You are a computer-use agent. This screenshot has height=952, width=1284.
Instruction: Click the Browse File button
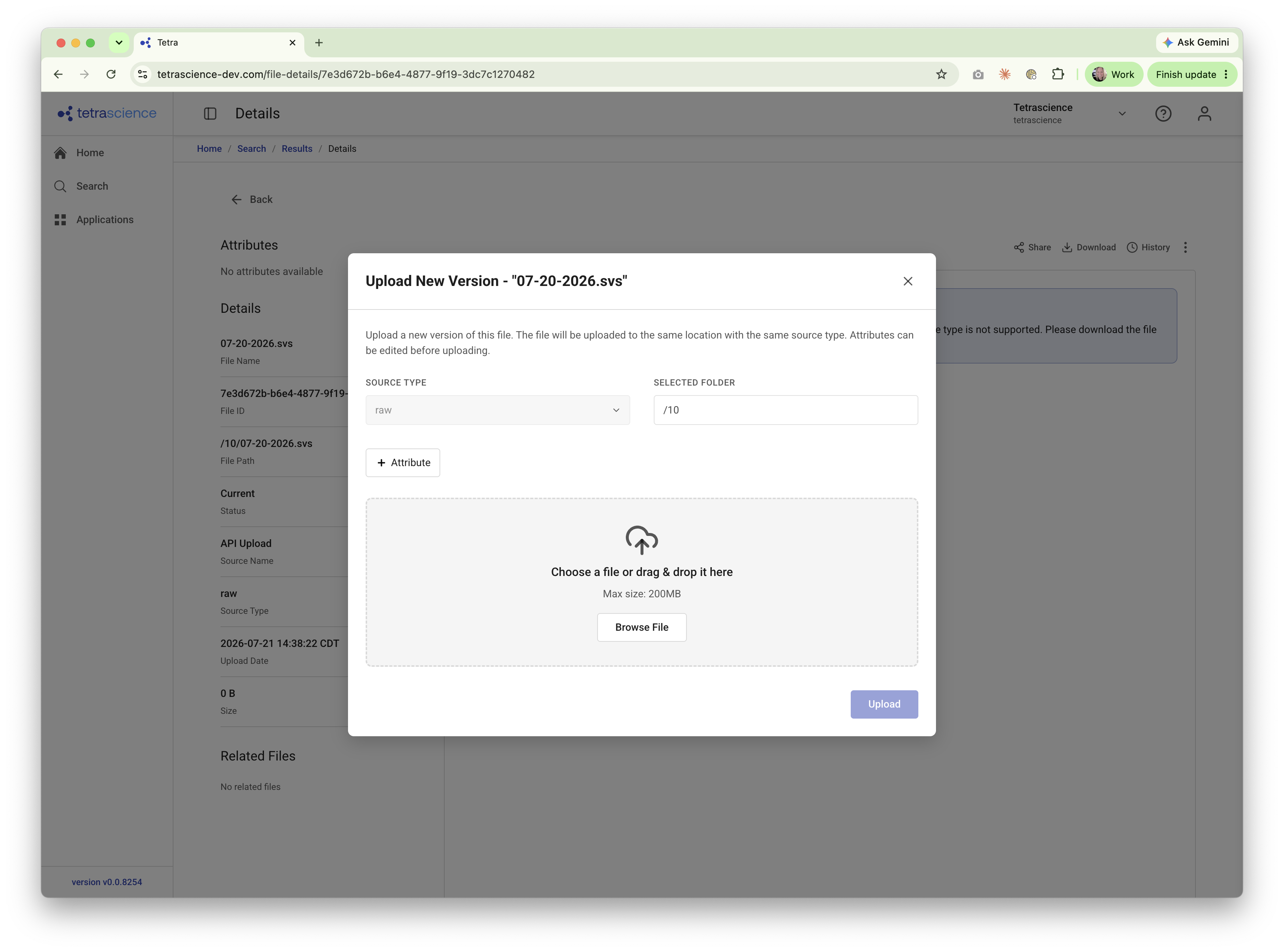point(642,627)
